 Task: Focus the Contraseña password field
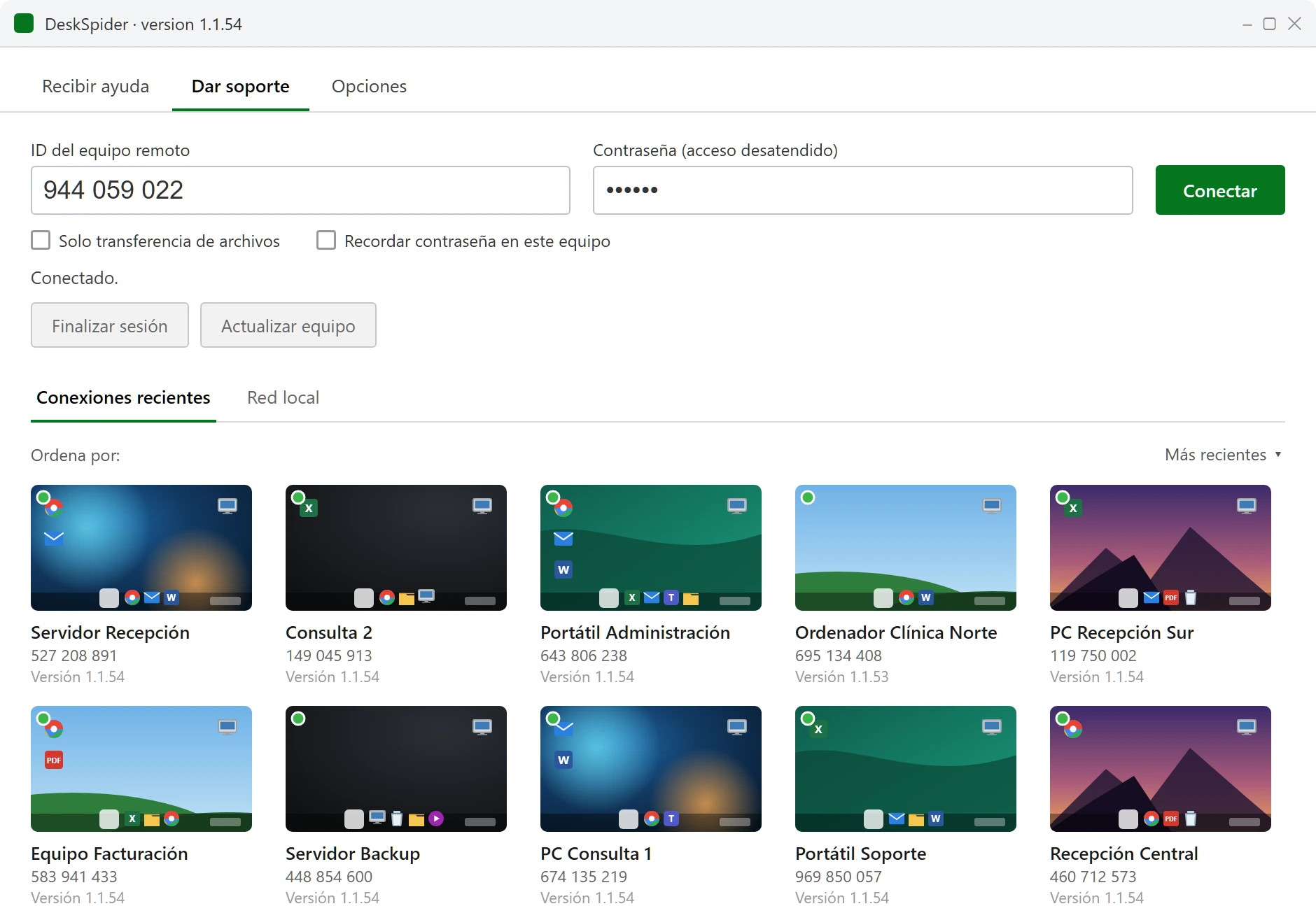(863, 190)
